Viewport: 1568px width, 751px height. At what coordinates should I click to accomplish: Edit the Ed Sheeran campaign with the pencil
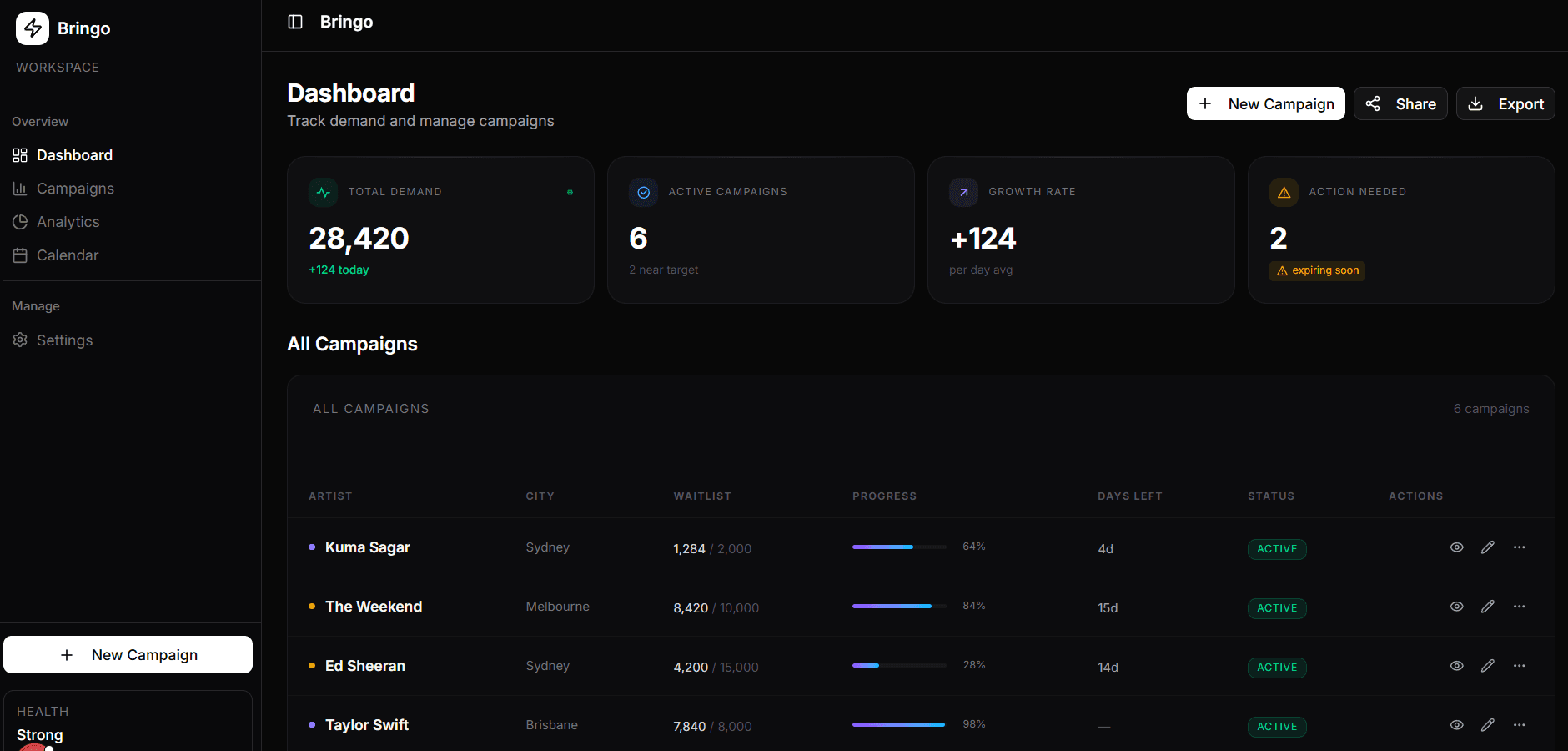click(1488, 666)
